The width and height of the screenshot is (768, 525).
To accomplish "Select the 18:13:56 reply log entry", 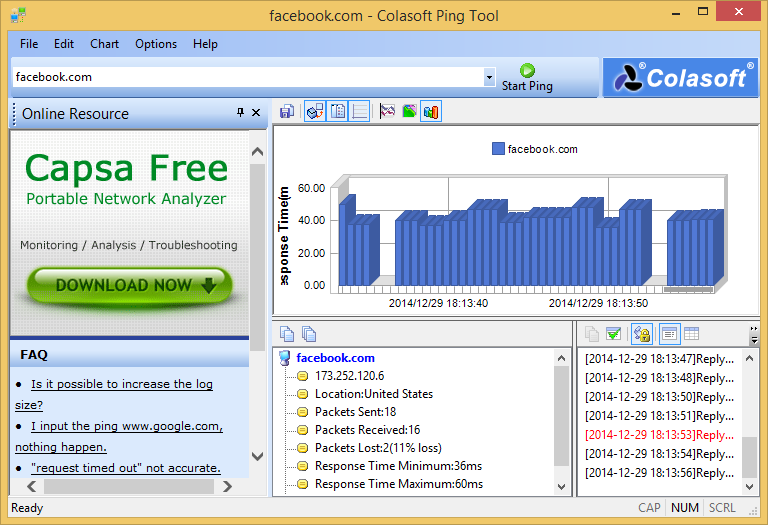I will 659,473.
